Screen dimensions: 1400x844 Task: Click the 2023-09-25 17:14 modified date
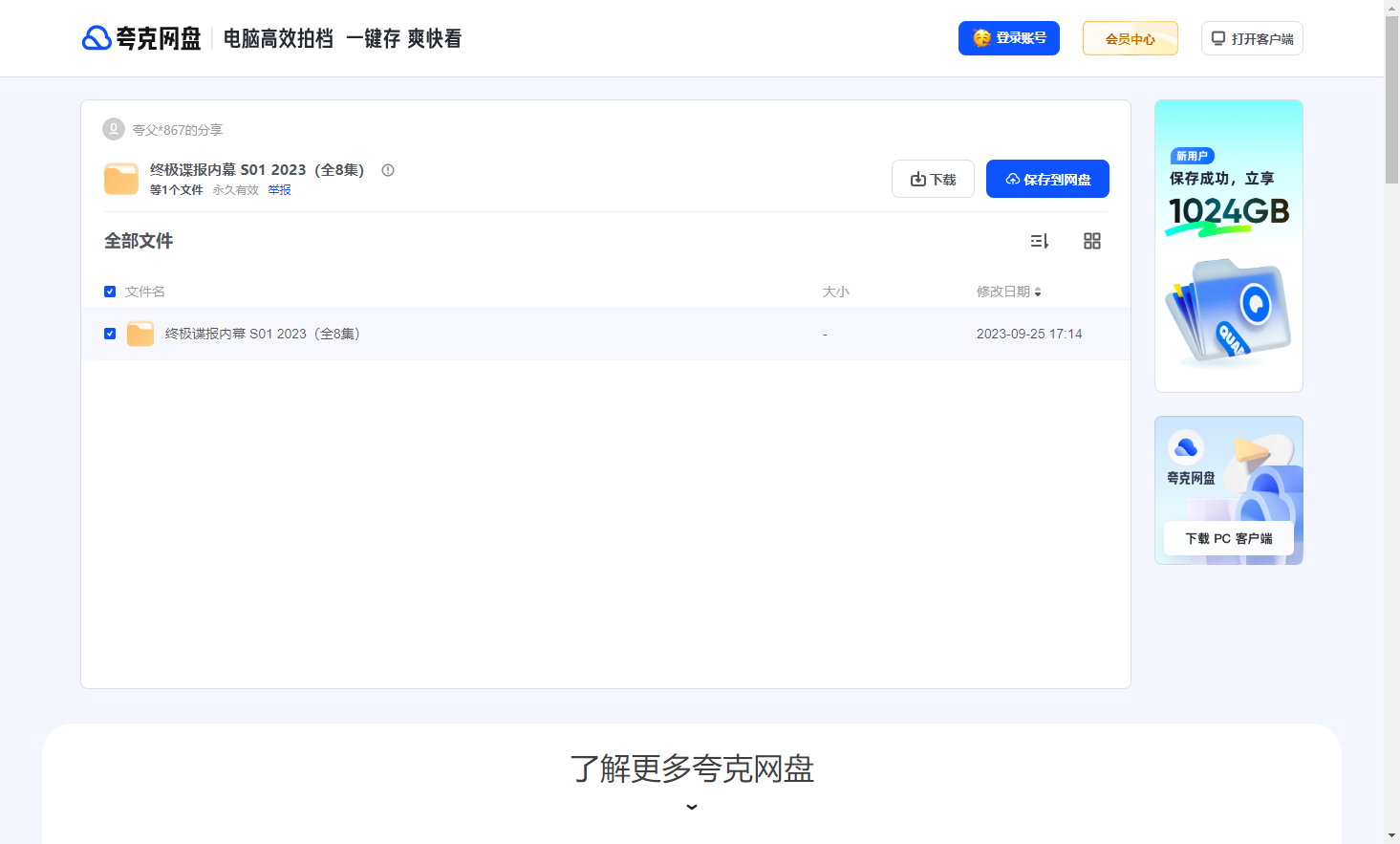pyautogui.click(x=1029, y=334)
